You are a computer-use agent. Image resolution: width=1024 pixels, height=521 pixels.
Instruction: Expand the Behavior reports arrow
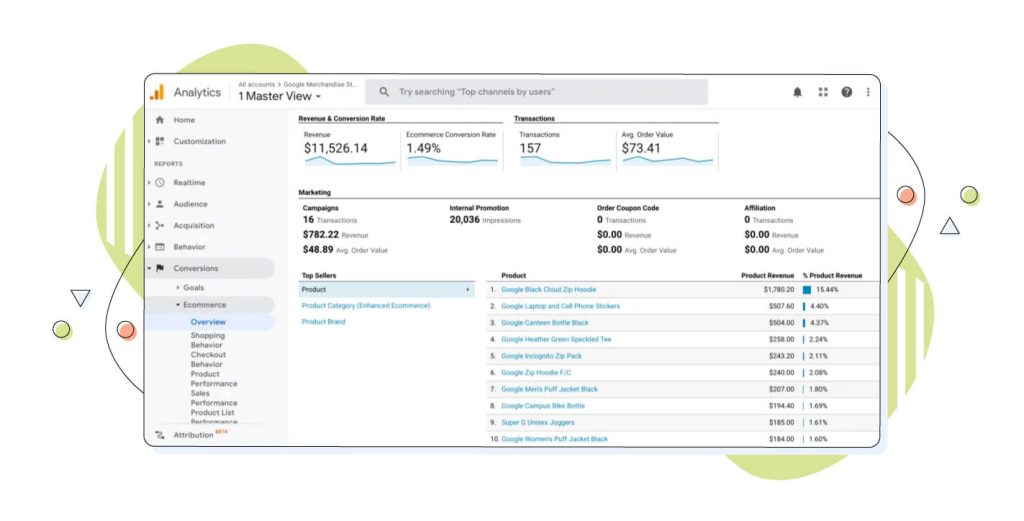[x=150, y=247]
